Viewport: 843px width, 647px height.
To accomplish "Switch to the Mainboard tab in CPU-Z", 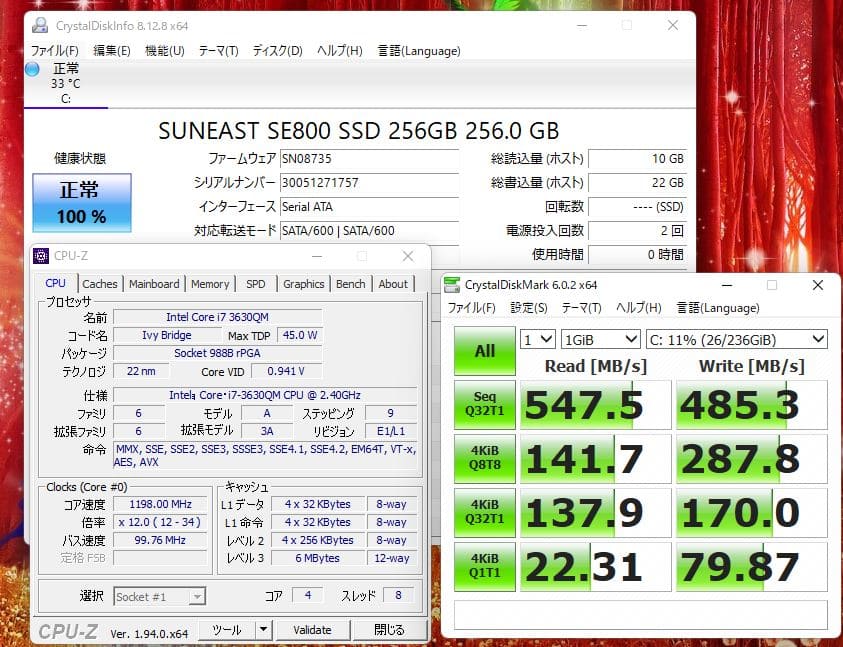I will pos(154,284).
